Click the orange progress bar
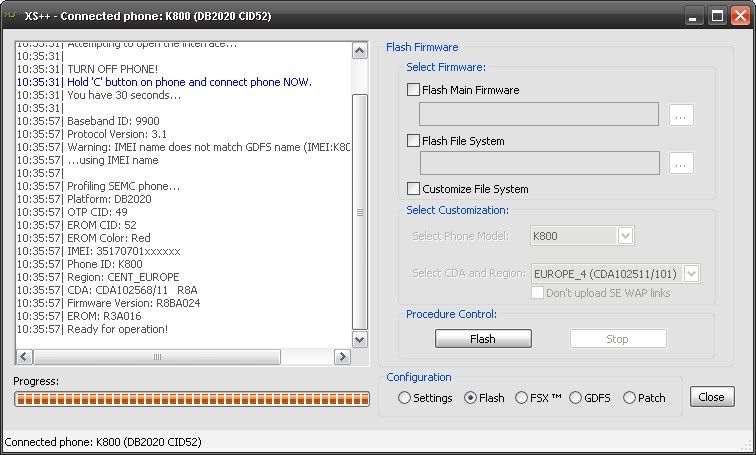Image resolution: width=756 pixels, height=455 pixels. click(x=192, y=399)
